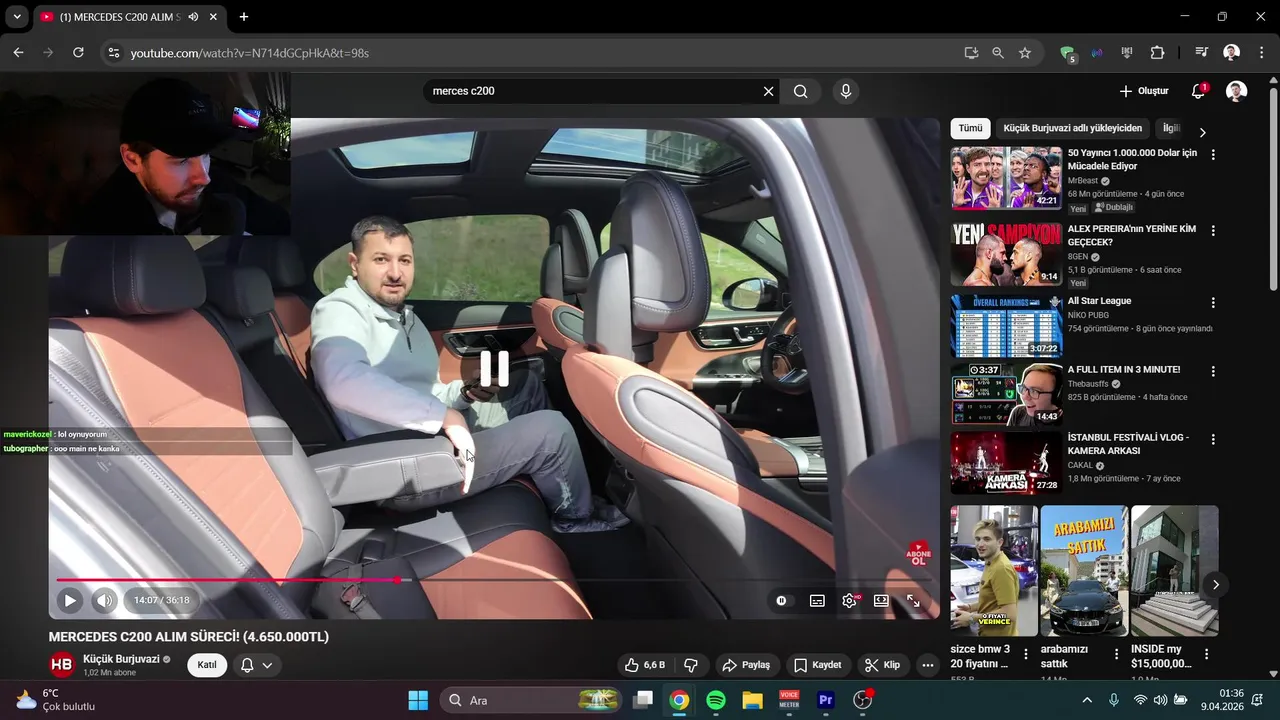Open A FULL ITEM IN 3 MINUTE! video
1280x720 pixels.
1124,370
